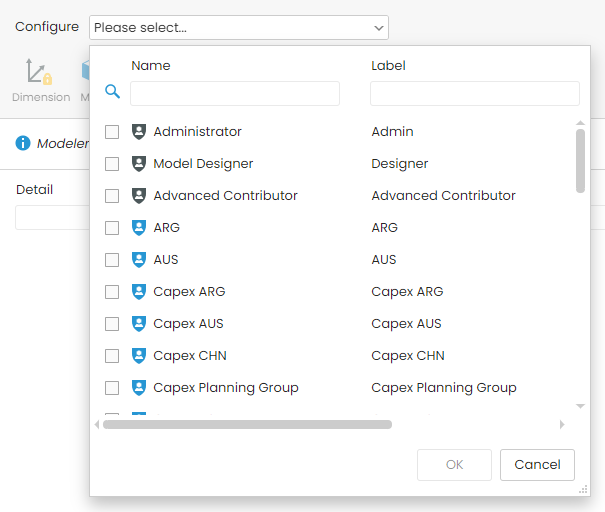
Task: Click the Cancel button
Action: [537, 465]
